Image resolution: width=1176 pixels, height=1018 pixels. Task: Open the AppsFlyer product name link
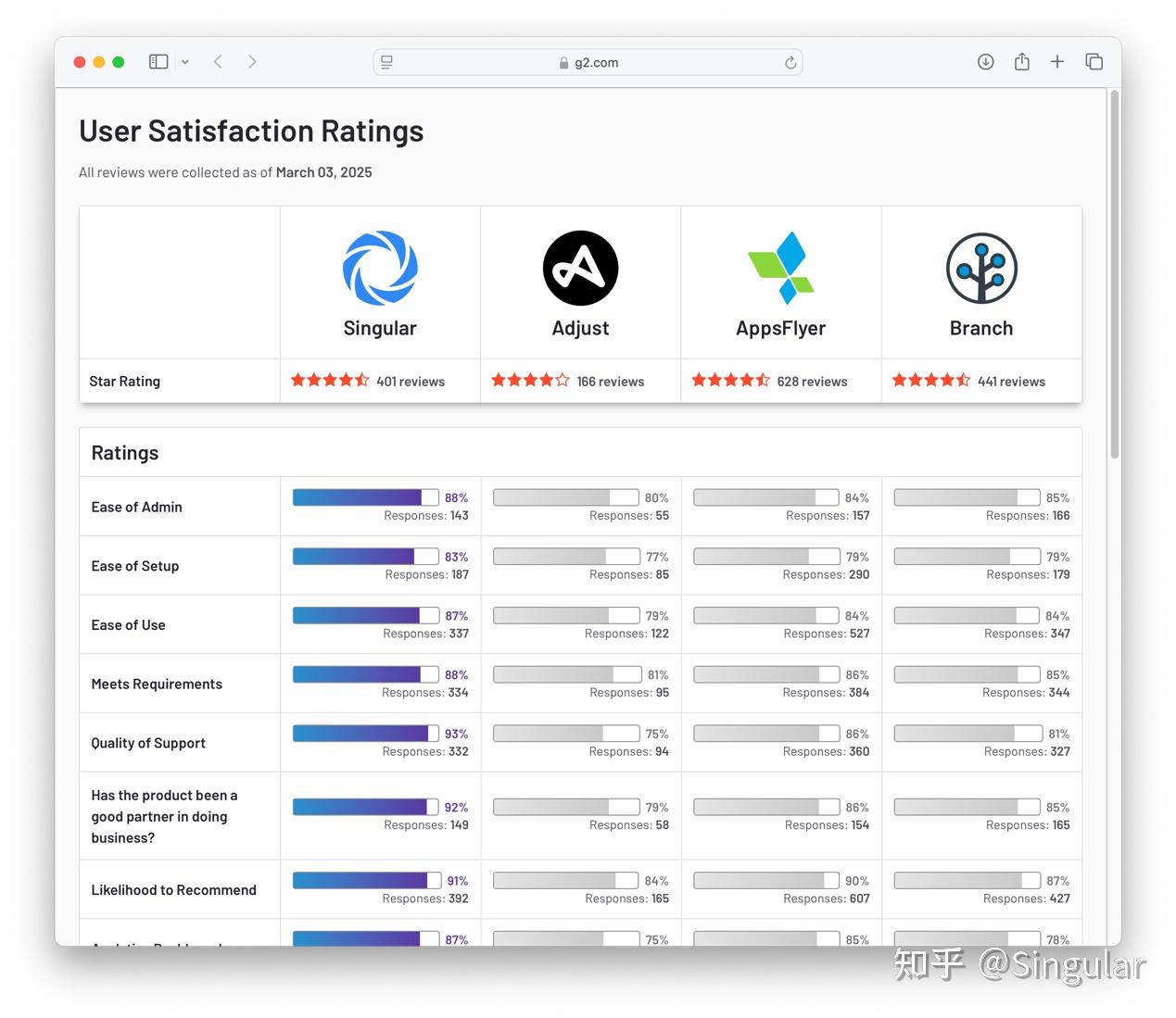tap(781, 328)
